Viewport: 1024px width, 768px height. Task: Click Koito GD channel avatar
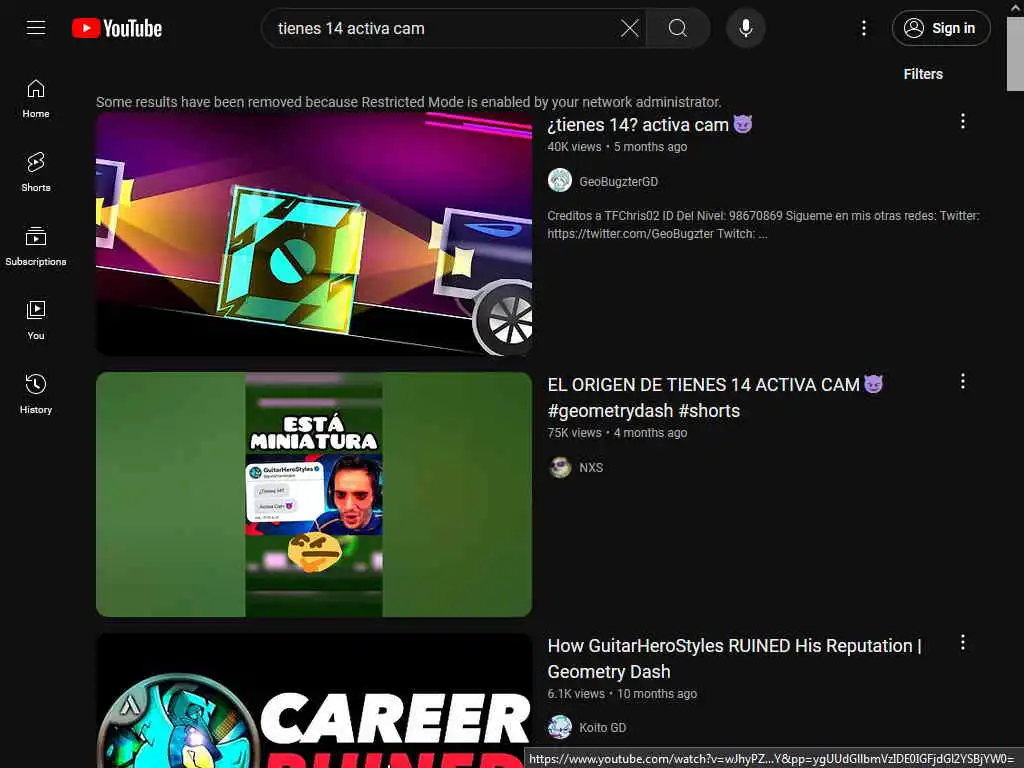click(x=560, y=727)
